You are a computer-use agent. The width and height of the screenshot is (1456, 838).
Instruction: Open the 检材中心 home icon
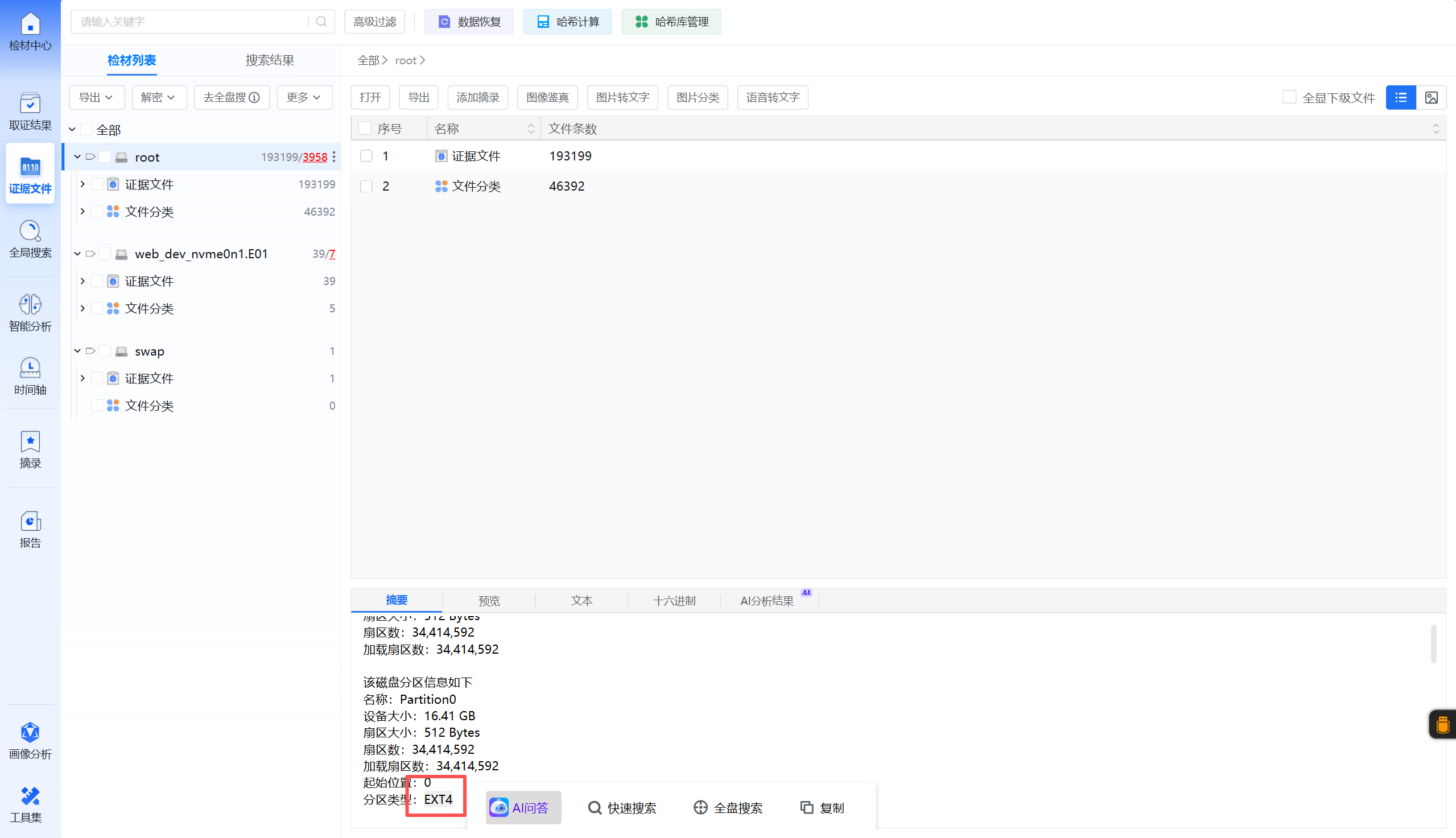coord(30,31)
